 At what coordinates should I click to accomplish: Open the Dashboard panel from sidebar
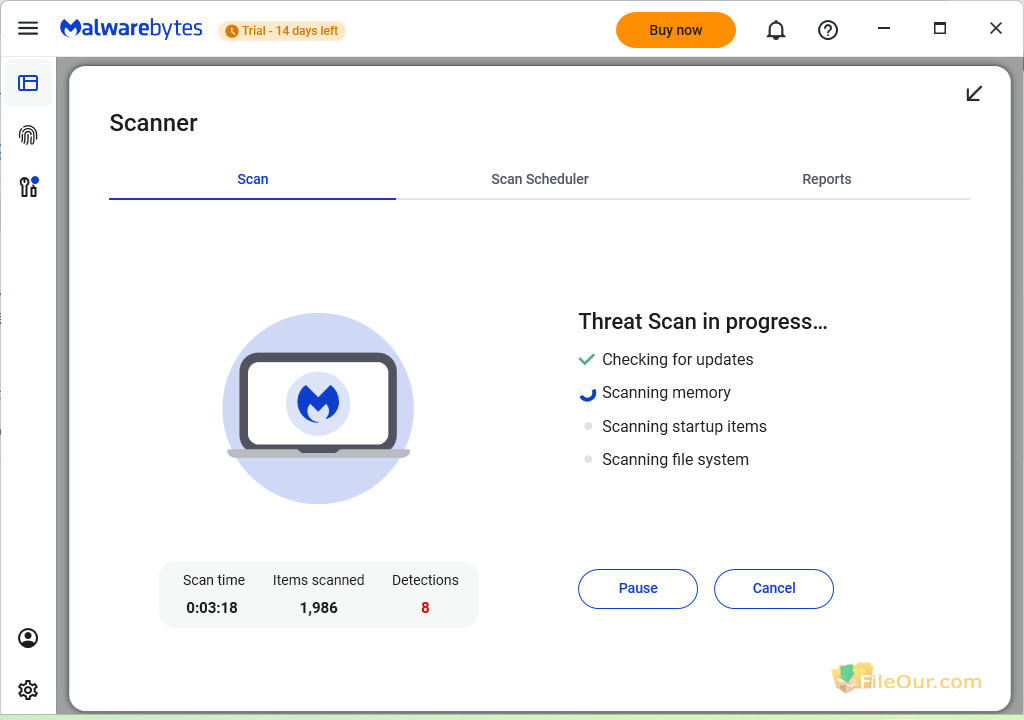click(x=28, y=83)
